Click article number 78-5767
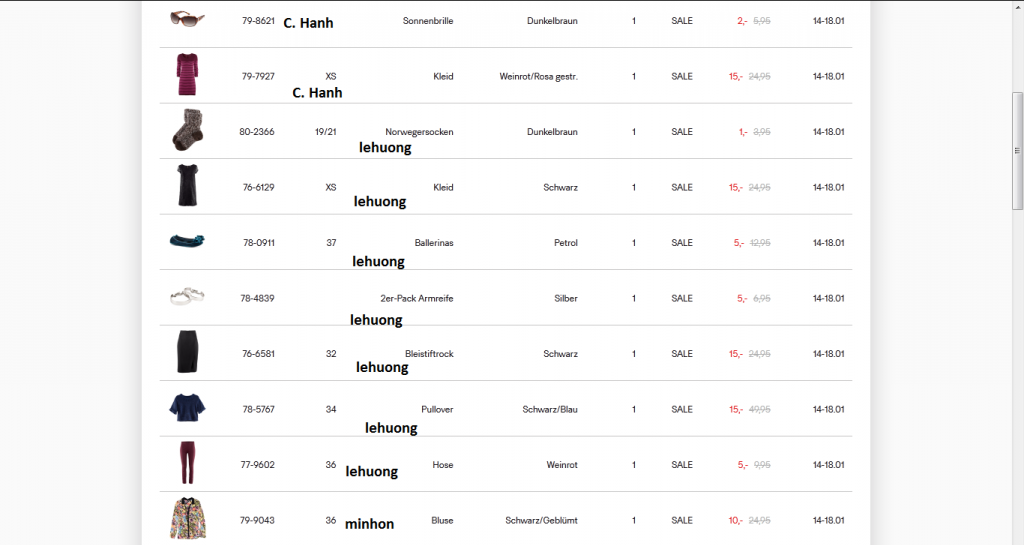This screenshot has width=1024, height=545. tap(258, 409)
